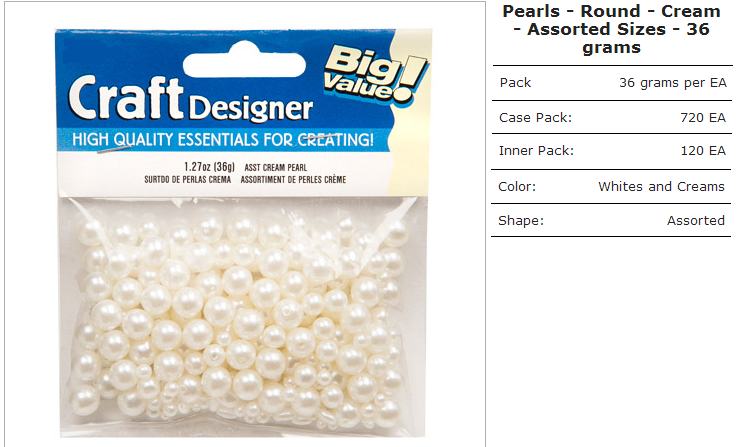
Task: Click the pearl package product image
Action: (244, 233)
